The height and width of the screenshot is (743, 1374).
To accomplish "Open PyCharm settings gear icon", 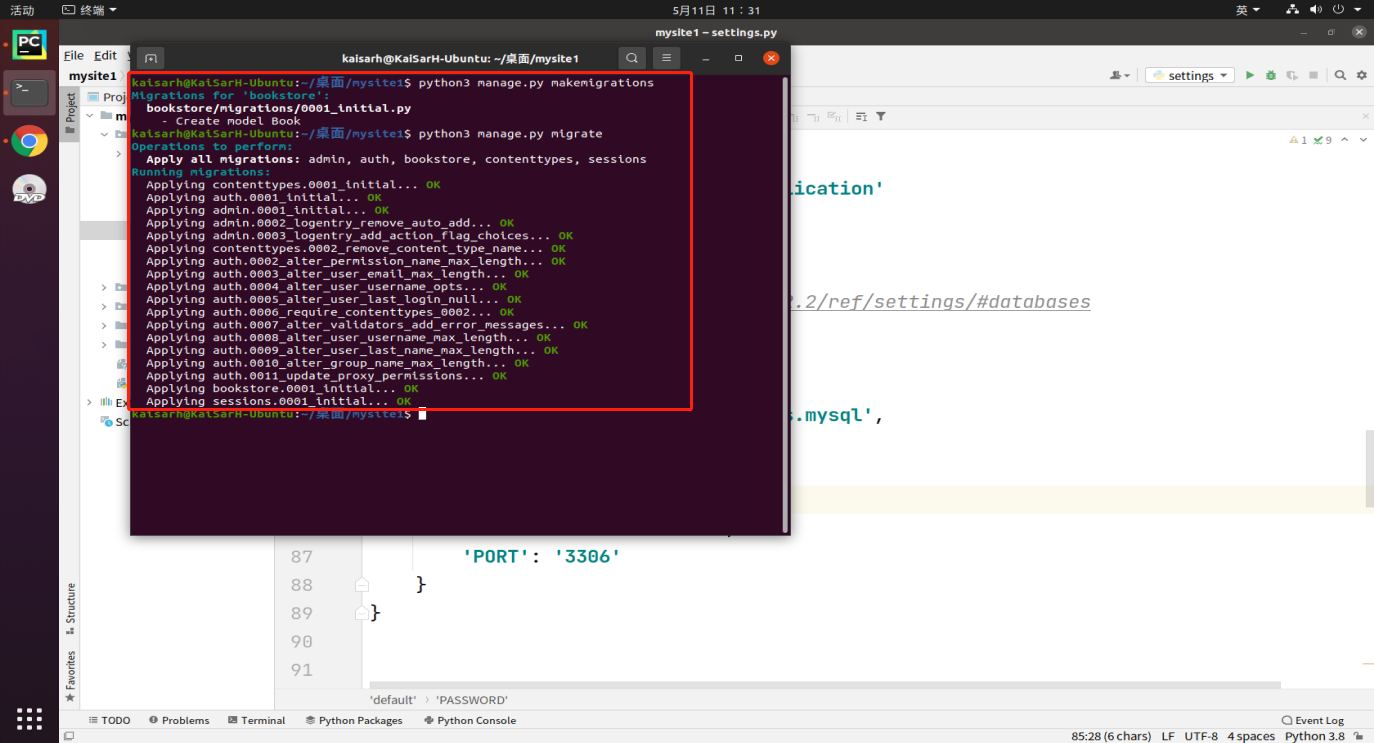I will pyautogui.click(x=1362, y=75).
